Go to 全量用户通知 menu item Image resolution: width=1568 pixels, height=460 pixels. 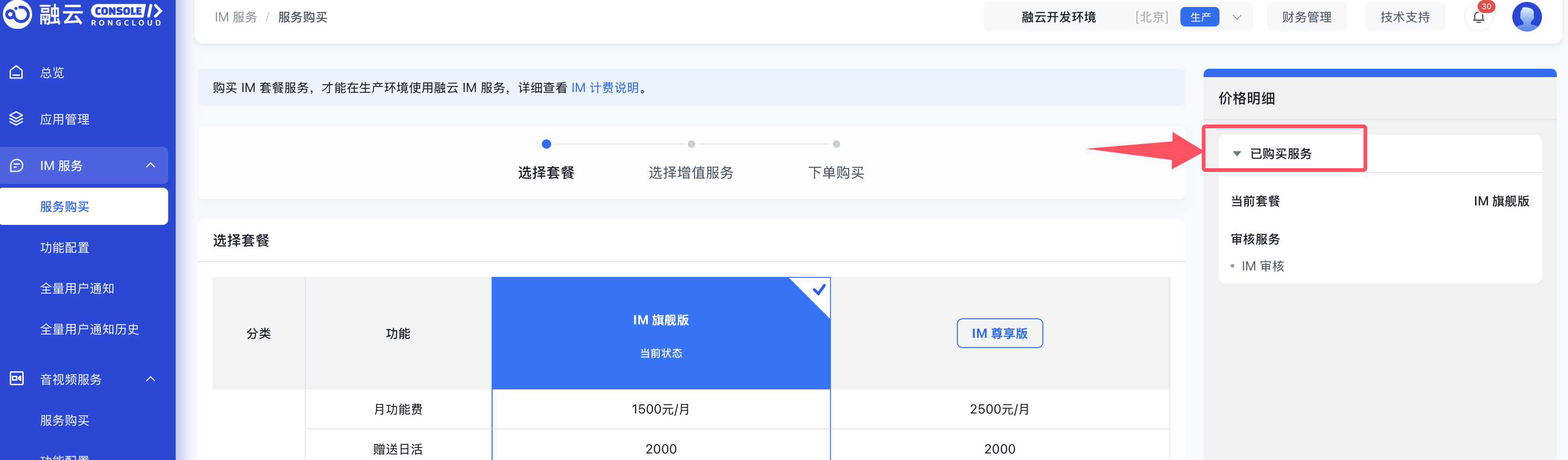[x=77, y=289]
